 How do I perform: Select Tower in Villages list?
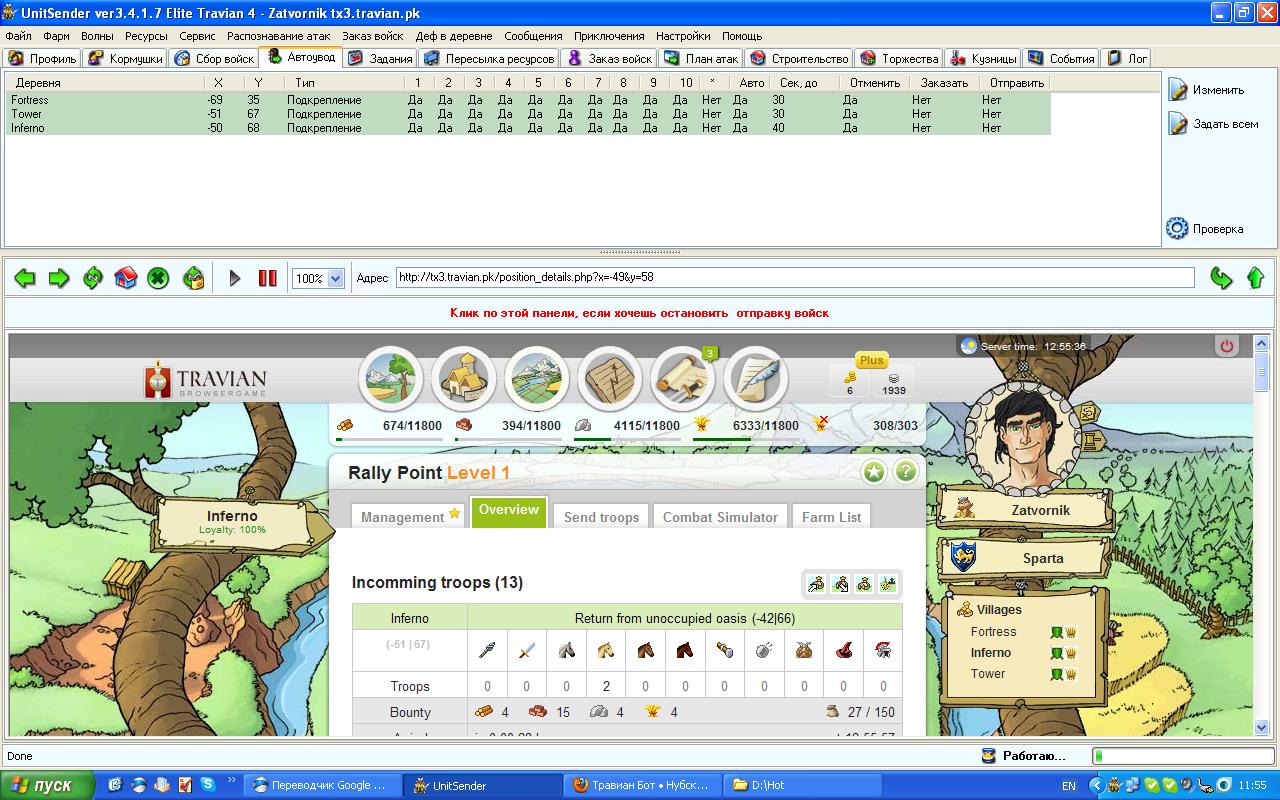click(988, 674)
